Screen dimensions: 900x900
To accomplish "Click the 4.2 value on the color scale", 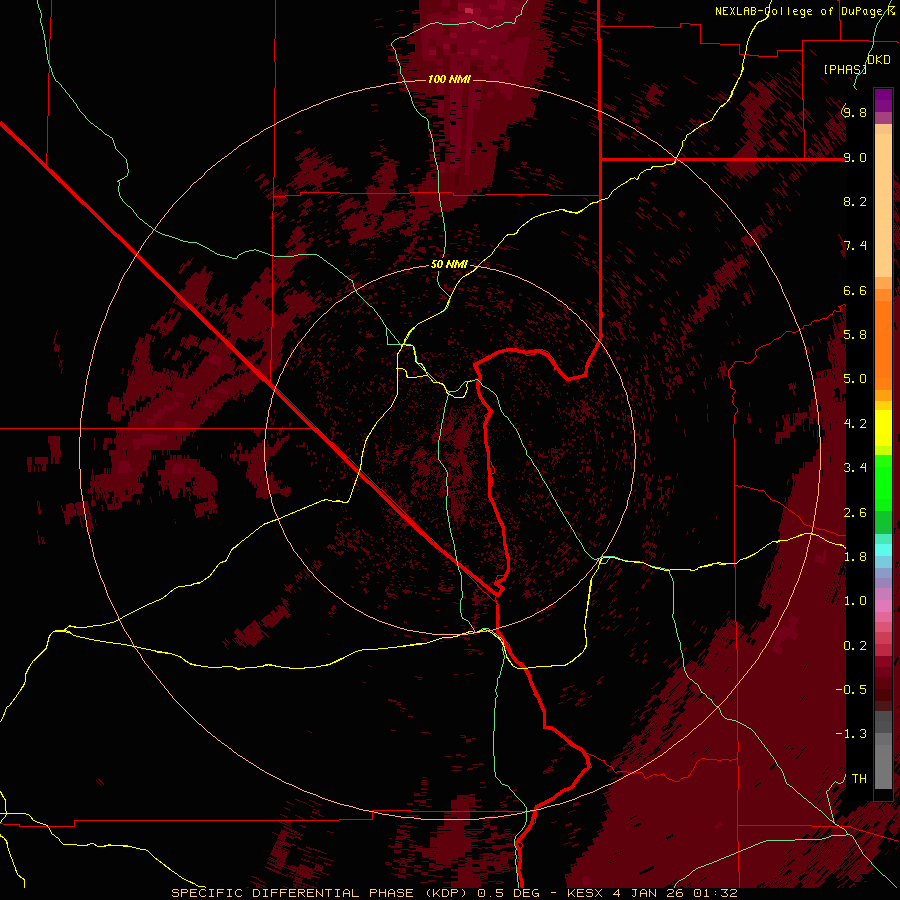I will click(855, 424).
